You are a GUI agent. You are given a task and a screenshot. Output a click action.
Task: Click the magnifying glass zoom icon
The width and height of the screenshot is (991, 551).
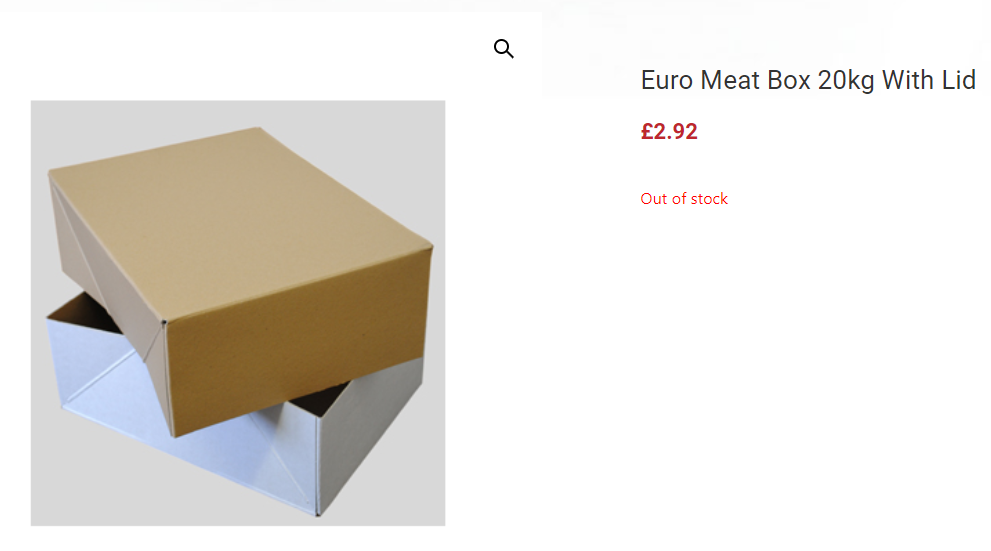(x=504, y=49)
